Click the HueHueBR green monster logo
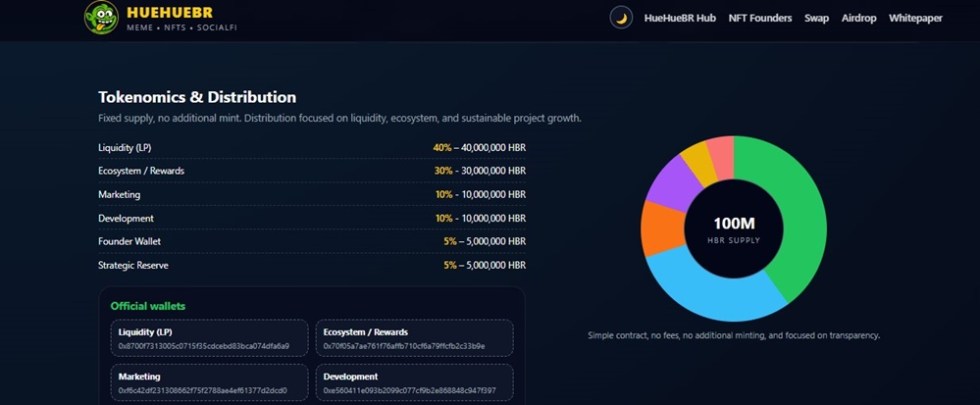980x405 pixels. [x=101, y=17]
